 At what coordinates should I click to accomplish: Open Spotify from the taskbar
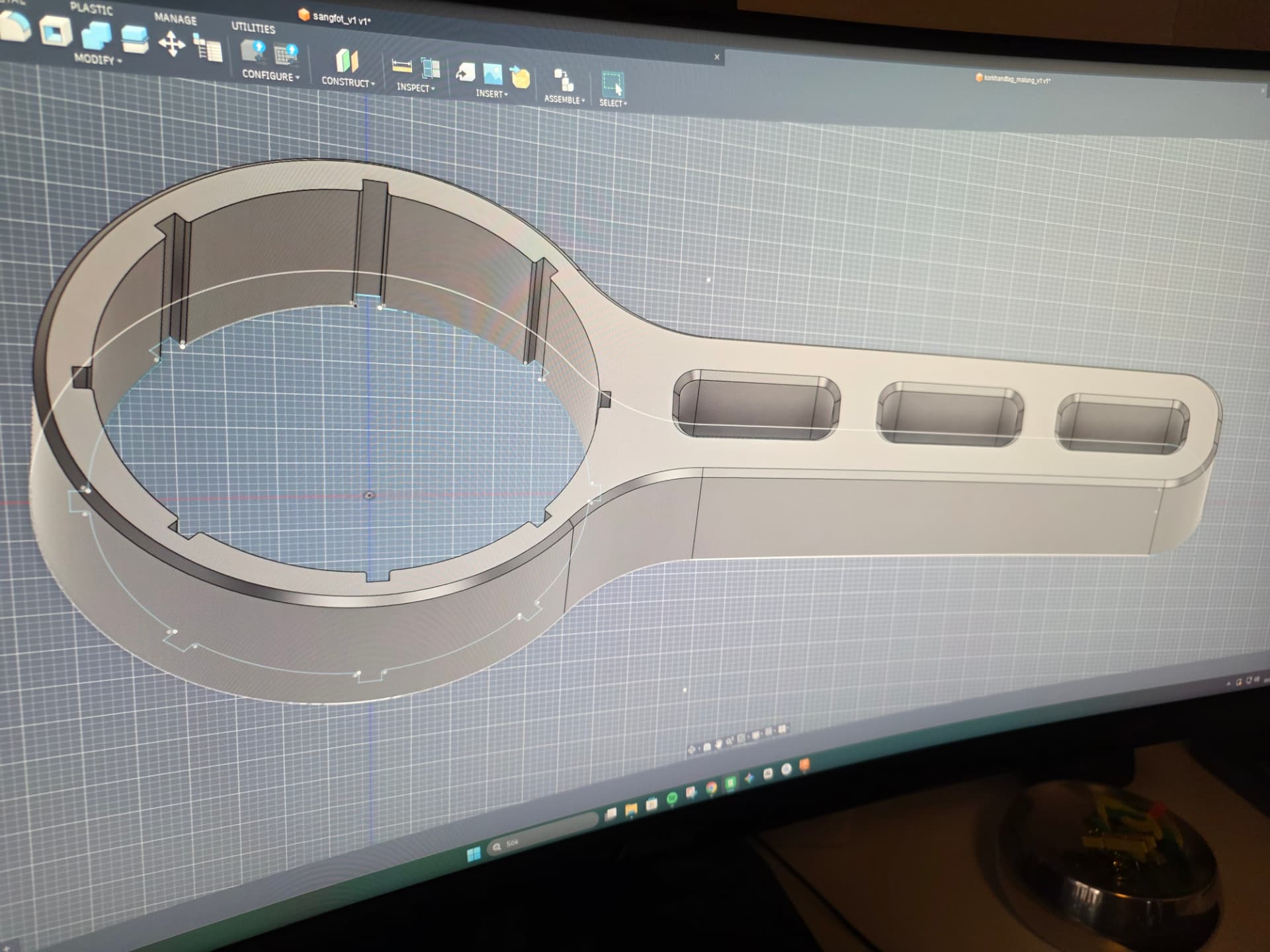[672, 797]
